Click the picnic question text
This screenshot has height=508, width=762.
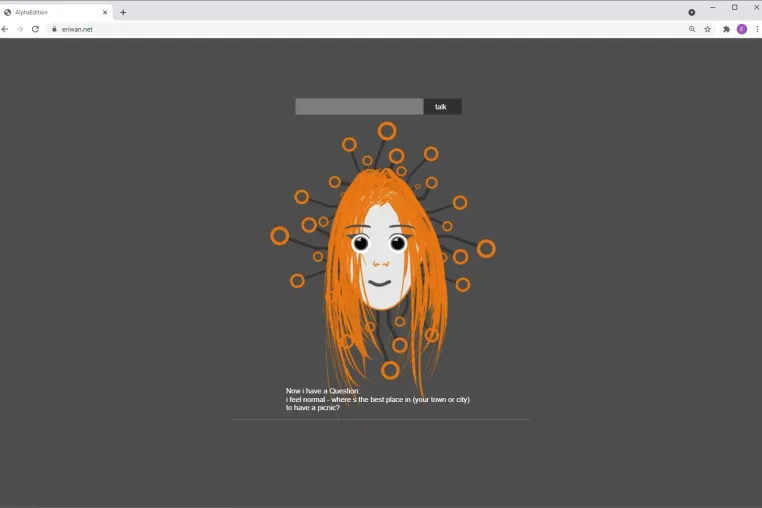pyautogui.click(x=378, y=403)
